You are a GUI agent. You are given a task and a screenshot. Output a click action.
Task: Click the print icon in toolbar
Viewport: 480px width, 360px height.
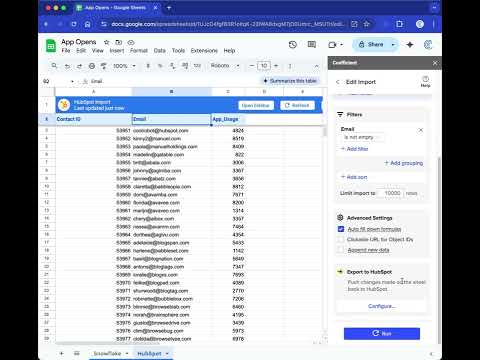(x=92, y=66)
